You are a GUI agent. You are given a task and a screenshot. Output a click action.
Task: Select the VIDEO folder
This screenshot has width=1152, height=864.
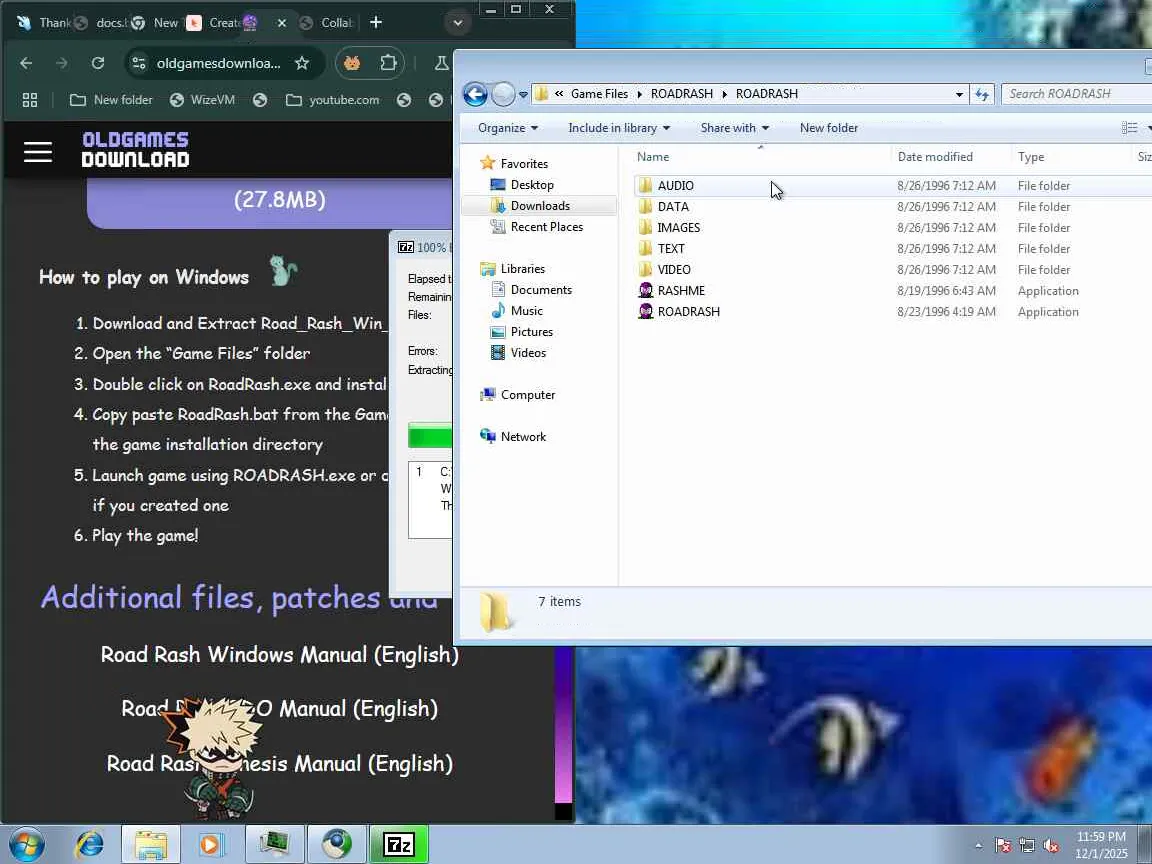click(x=674, y=270)
